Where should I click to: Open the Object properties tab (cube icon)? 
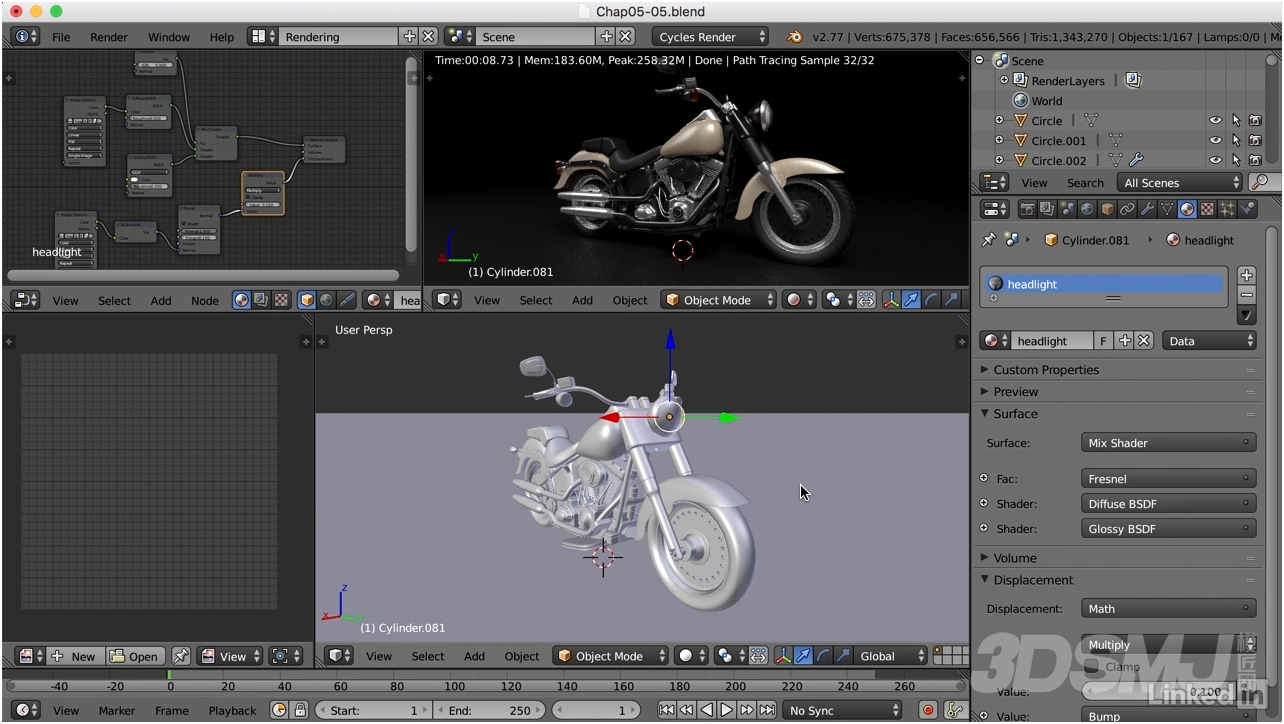(1107, 209)
